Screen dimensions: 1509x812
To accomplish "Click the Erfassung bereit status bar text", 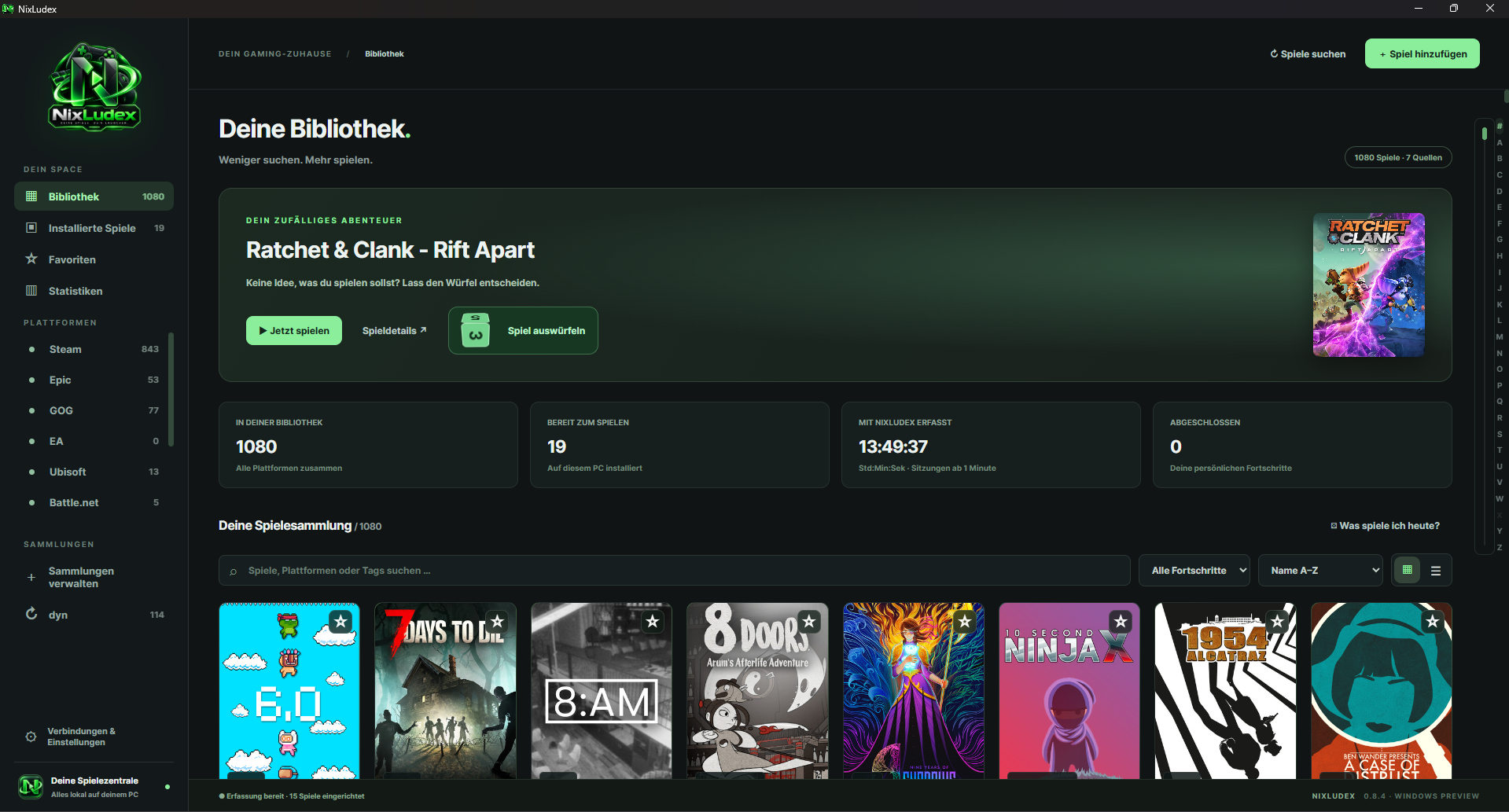I will tap(292, 796).
